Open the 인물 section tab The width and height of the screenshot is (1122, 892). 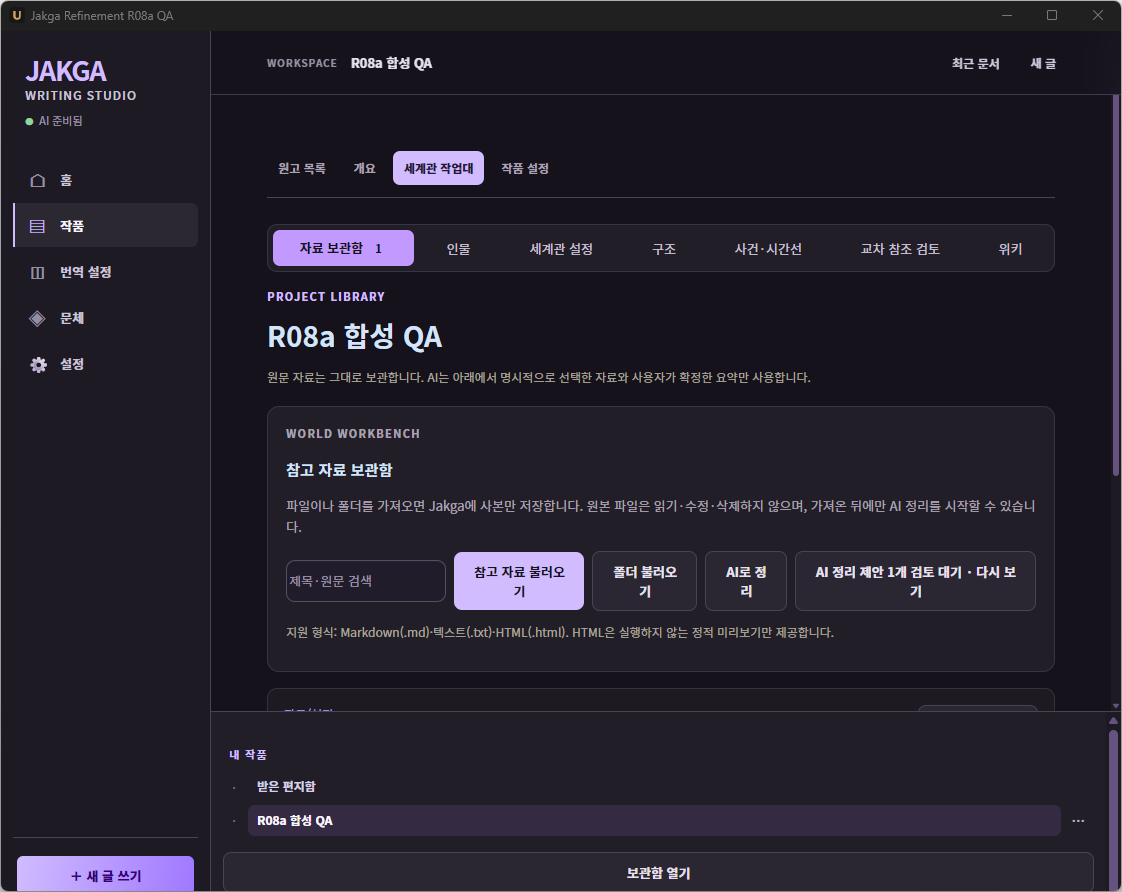[458, 249]
